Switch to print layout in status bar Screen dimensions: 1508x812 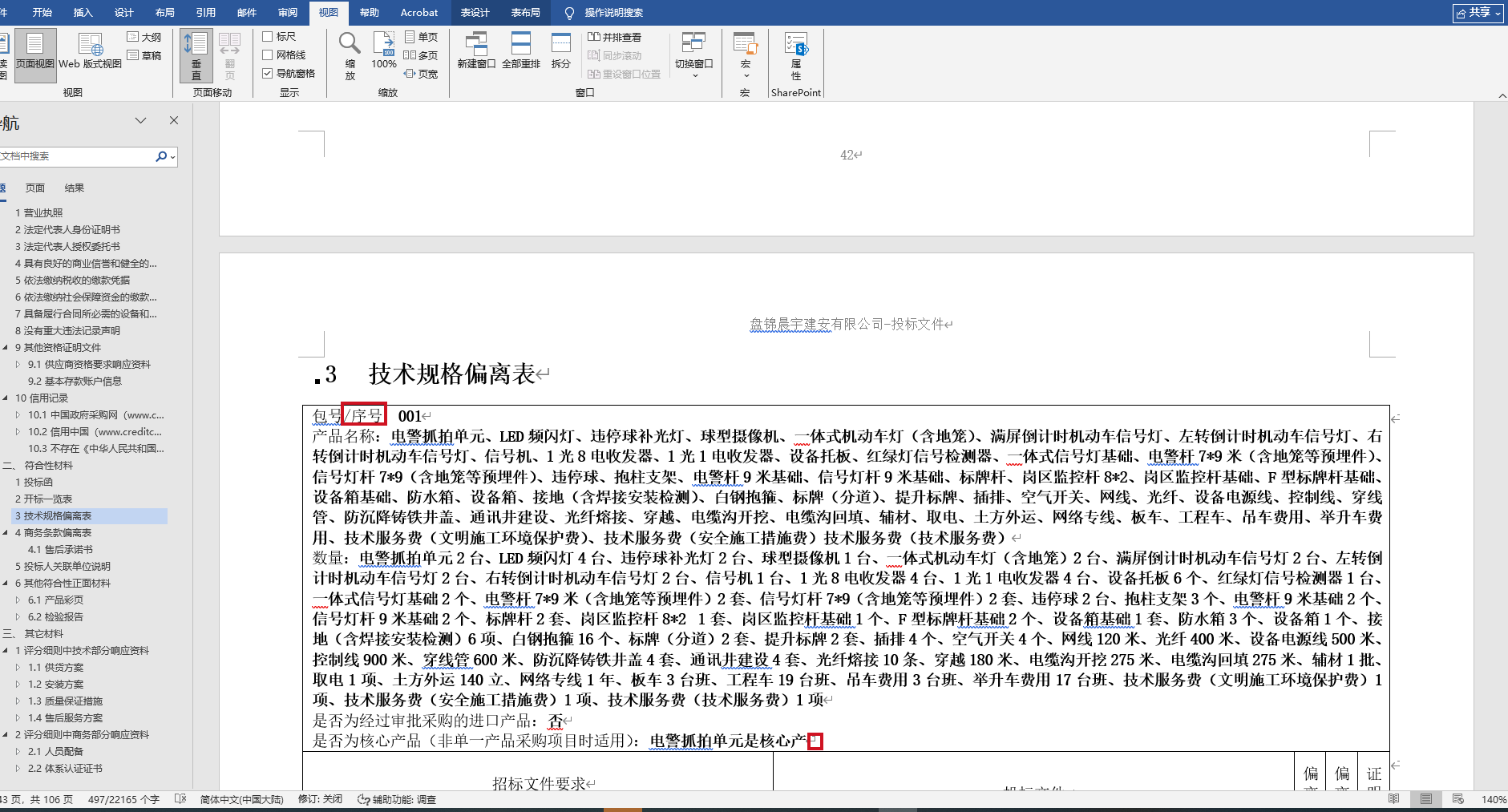pyautogui.click(x=1426, y=799)
